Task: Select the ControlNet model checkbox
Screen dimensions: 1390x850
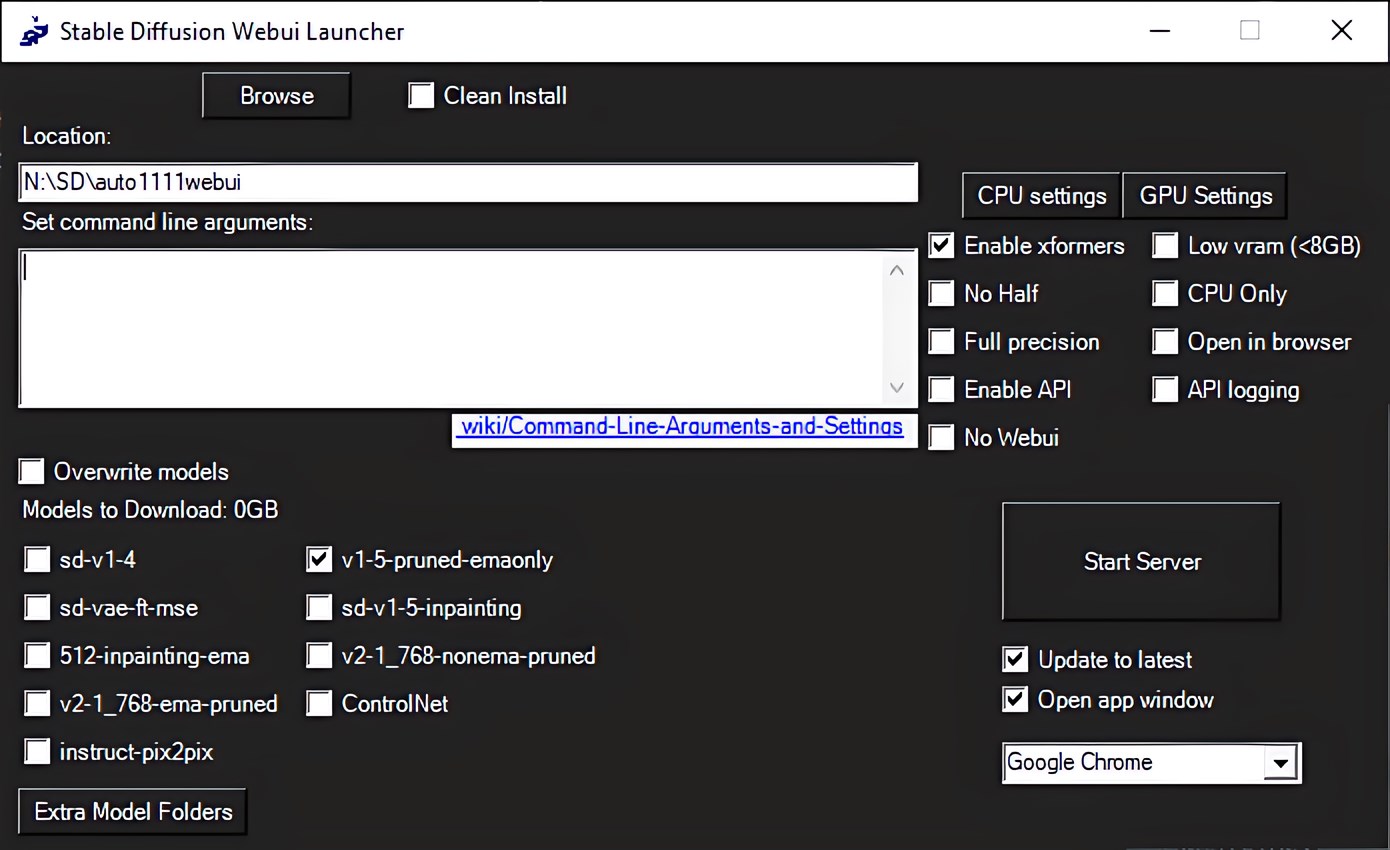Action: [319, 704]
